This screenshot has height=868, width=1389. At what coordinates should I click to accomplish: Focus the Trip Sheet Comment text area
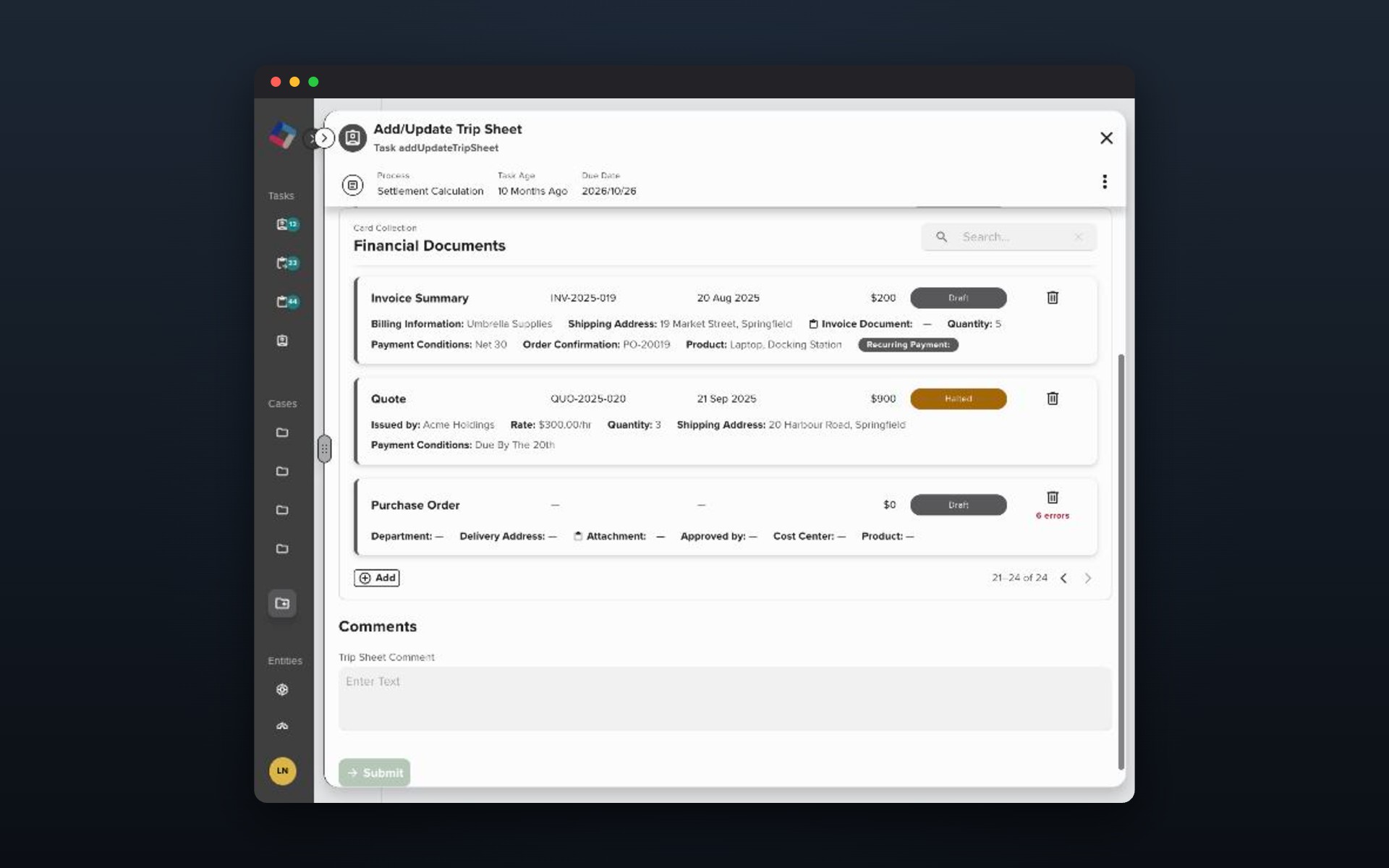click(x=725, y=699)
